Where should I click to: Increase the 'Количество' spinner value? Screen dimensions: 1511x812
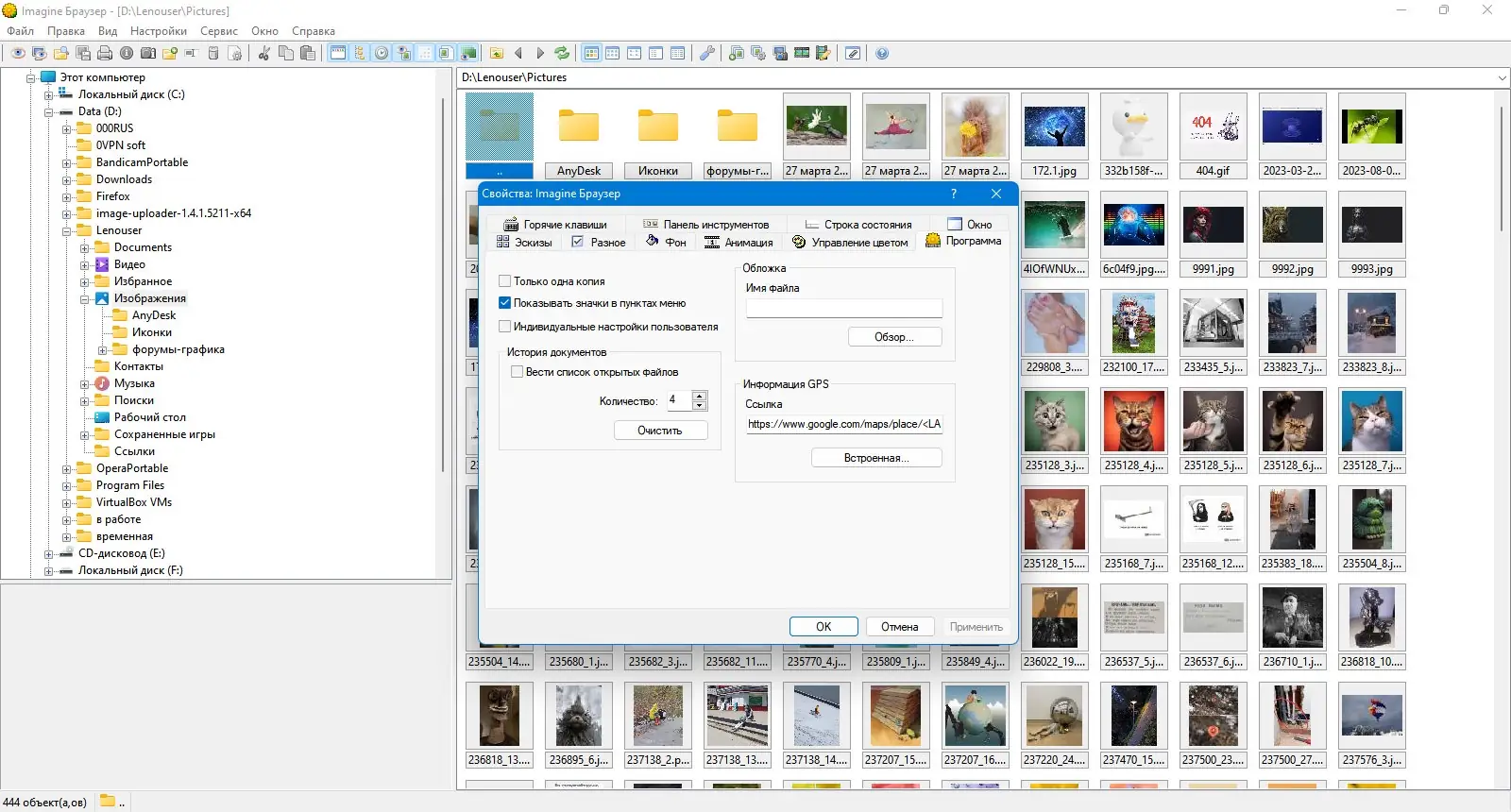700,396
